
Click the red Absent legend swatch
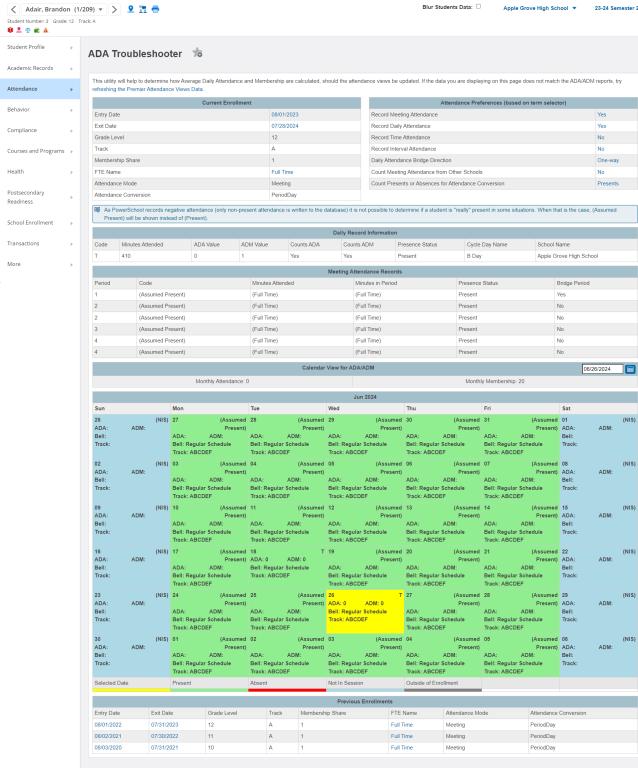pos(287,690)
